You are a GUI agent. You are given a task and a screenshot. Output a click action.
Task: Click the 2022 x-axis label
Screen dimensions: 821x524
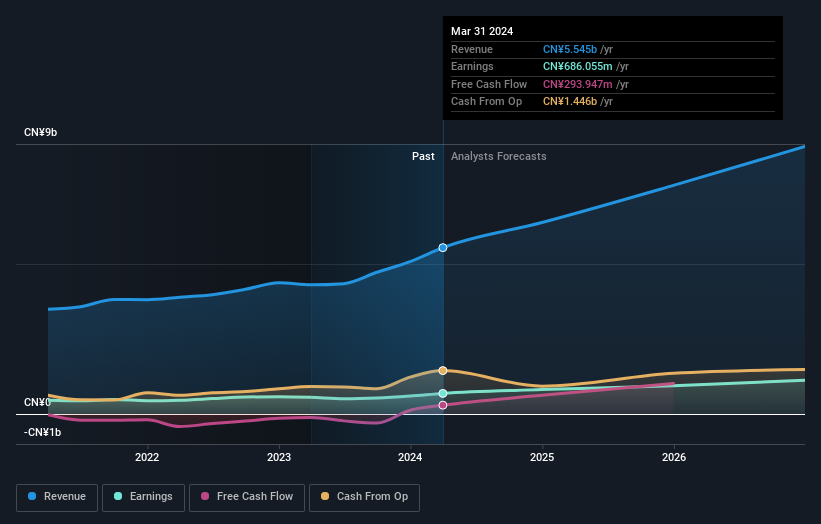click(x=147, y=457)
